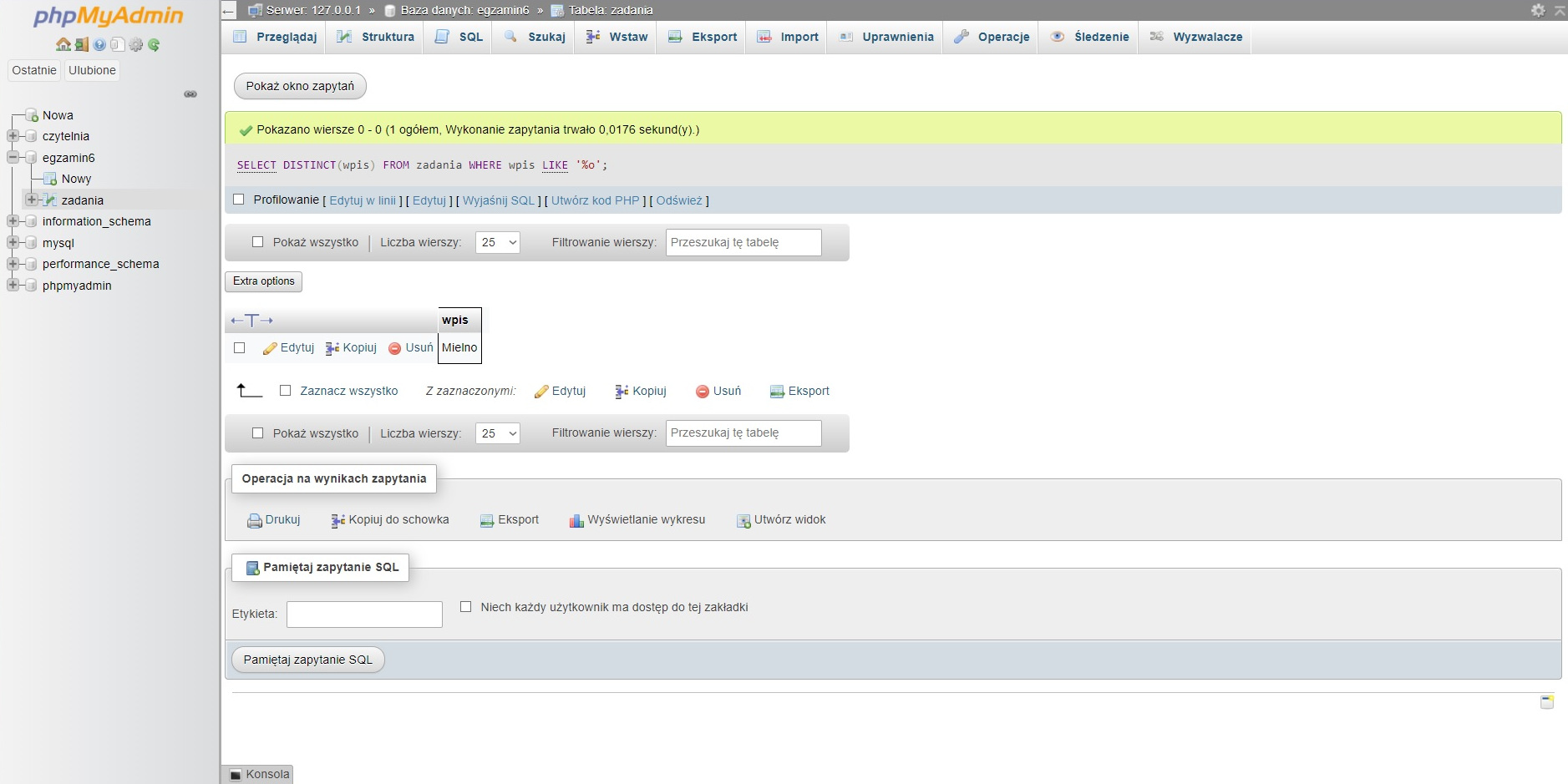Image resolution: width=1568 pixels, height=784 pixels.
Task: Expand the czytelnia database node
Action: click(13, 136)
